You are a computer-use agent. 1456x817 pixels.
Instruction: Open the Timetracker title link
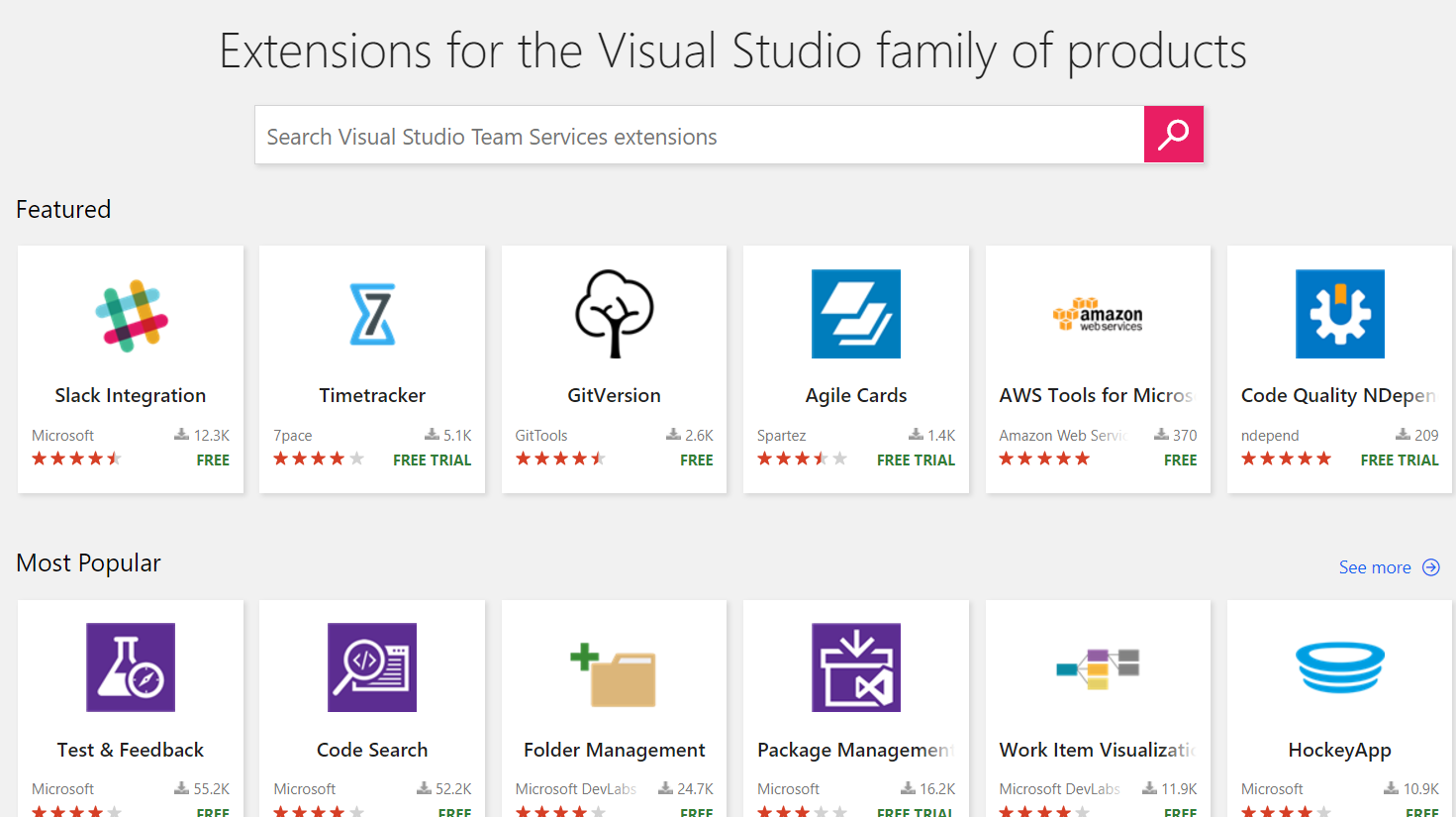pyautogui.click(x=372, y=395)
